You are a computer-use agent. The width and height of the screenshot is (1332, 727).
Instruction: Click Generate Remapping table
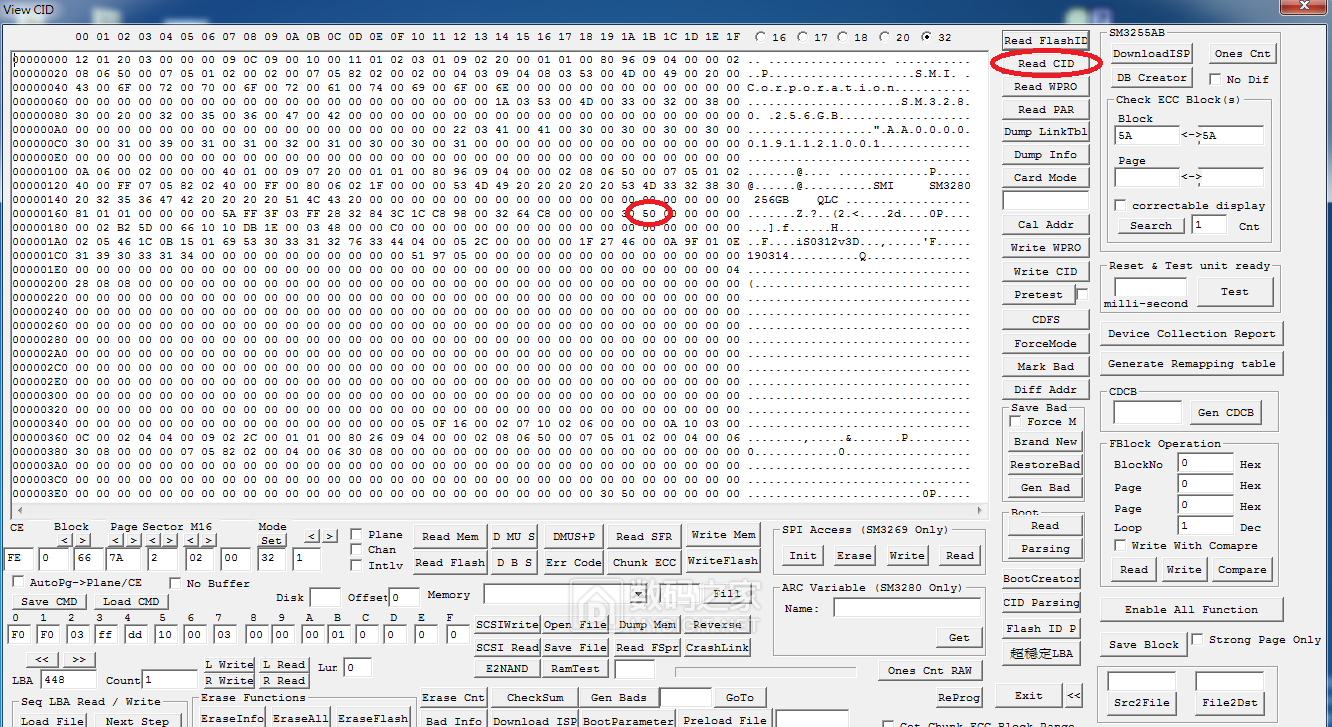pyautogui.click(x=1192, y=363)
